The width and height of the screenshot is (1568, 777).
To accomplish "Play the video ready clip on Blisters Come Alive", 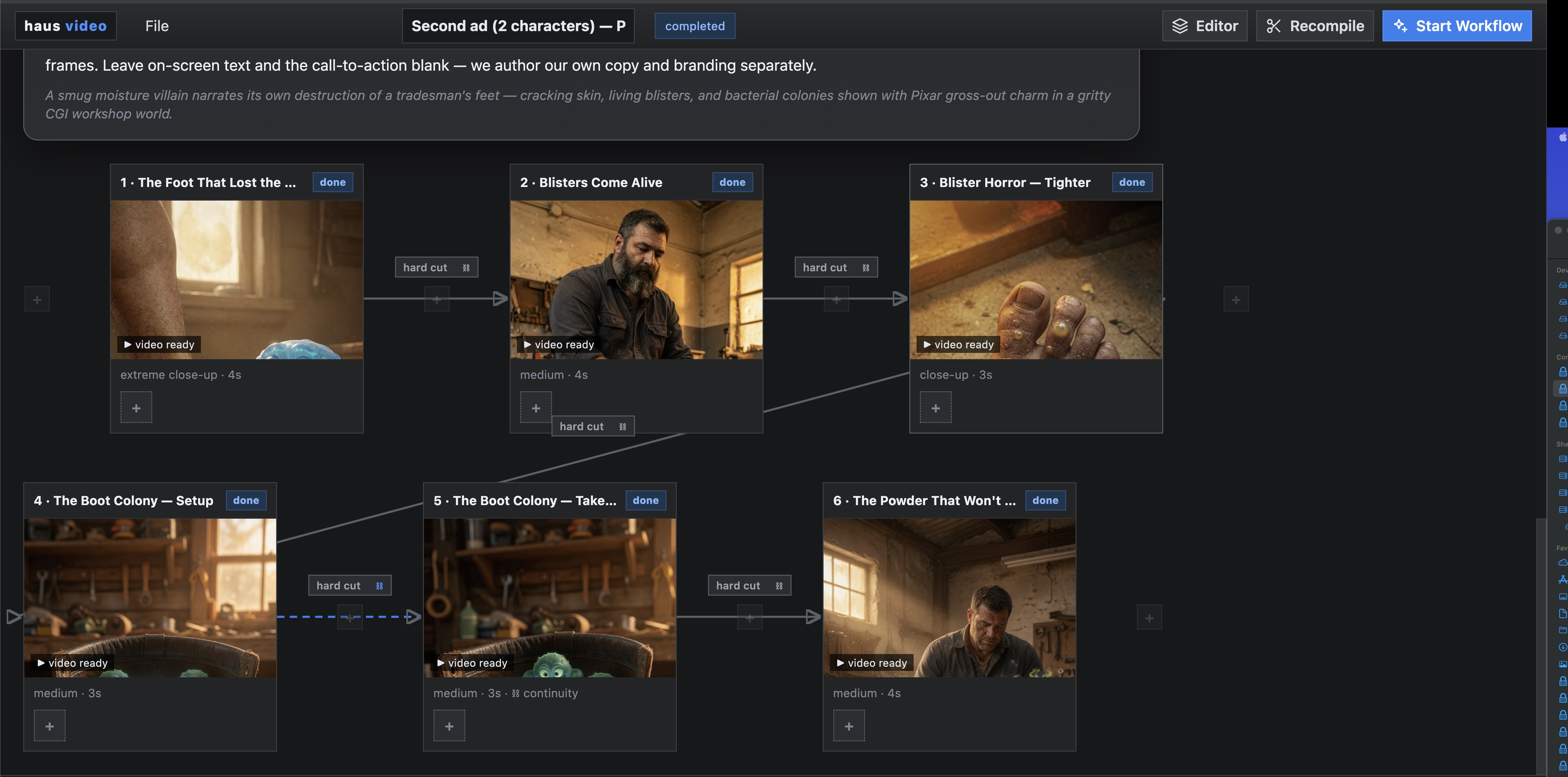I will tap(559, 344).
